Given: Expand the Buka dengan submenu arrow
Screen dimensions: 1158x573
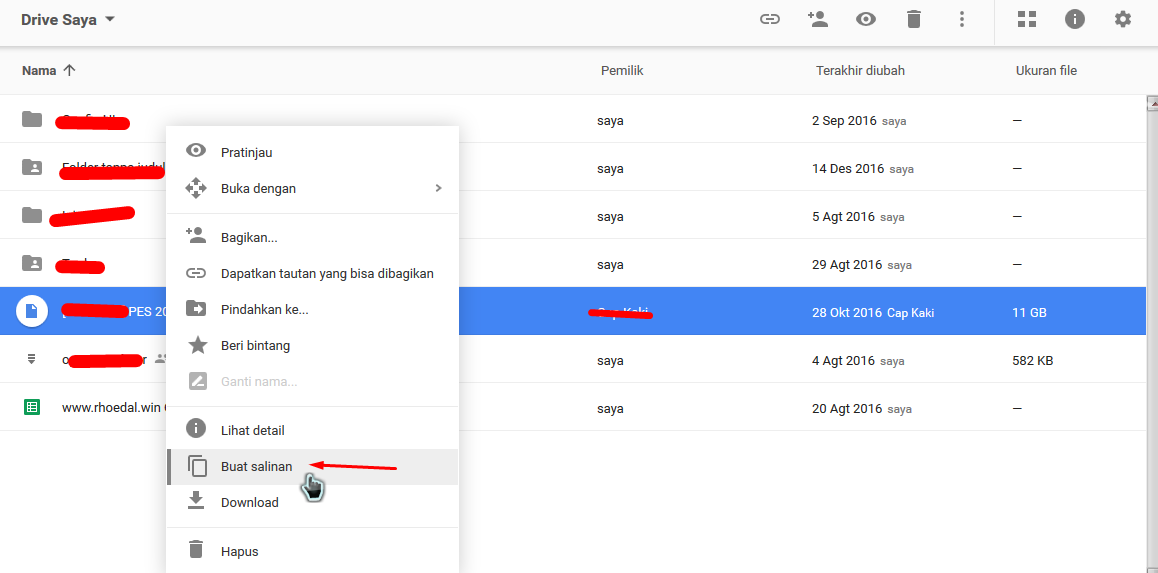Looking at the screenshot, I should point(438,188).
